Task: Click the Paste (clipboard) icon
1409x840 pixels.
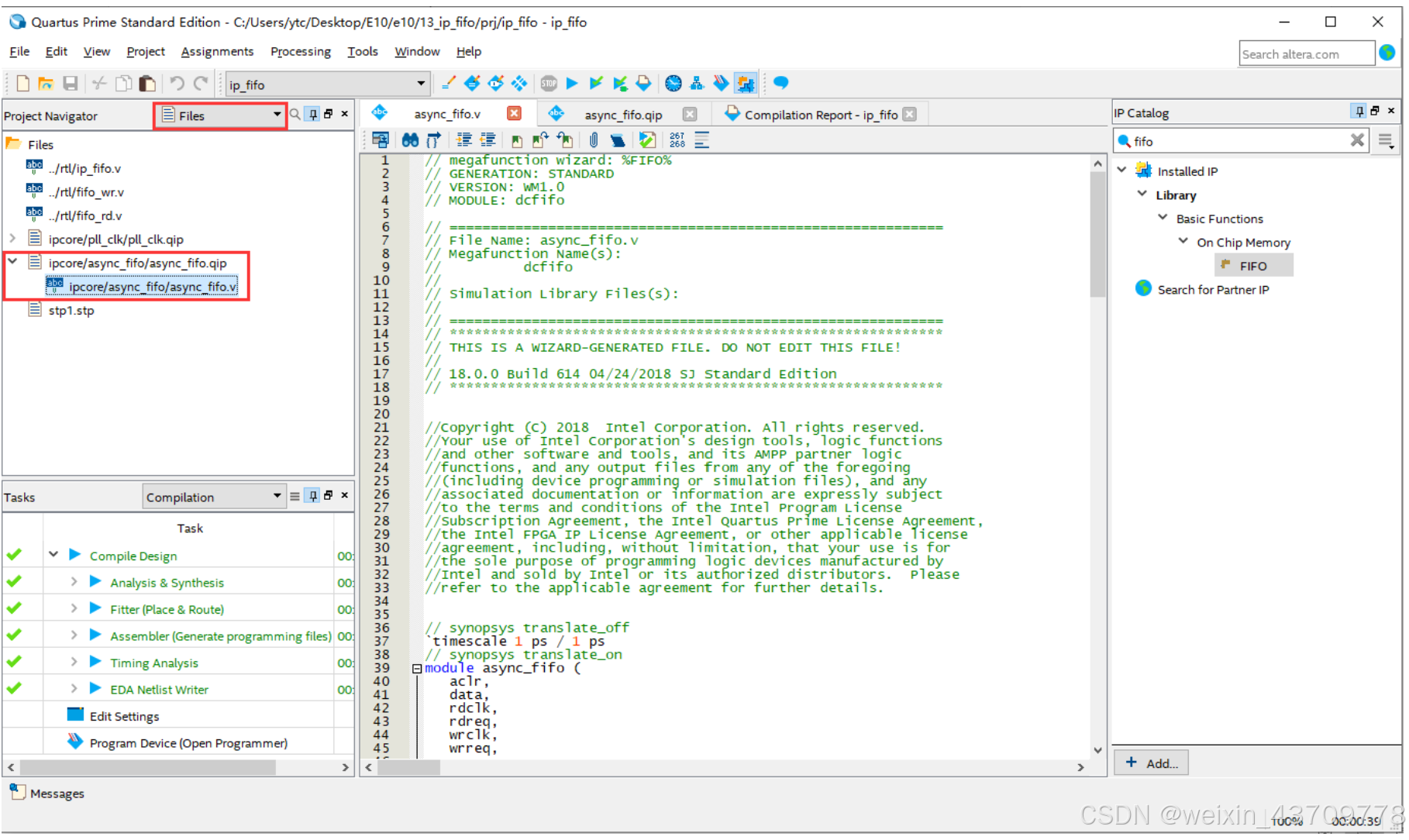Action: click(x=147, y=84)
